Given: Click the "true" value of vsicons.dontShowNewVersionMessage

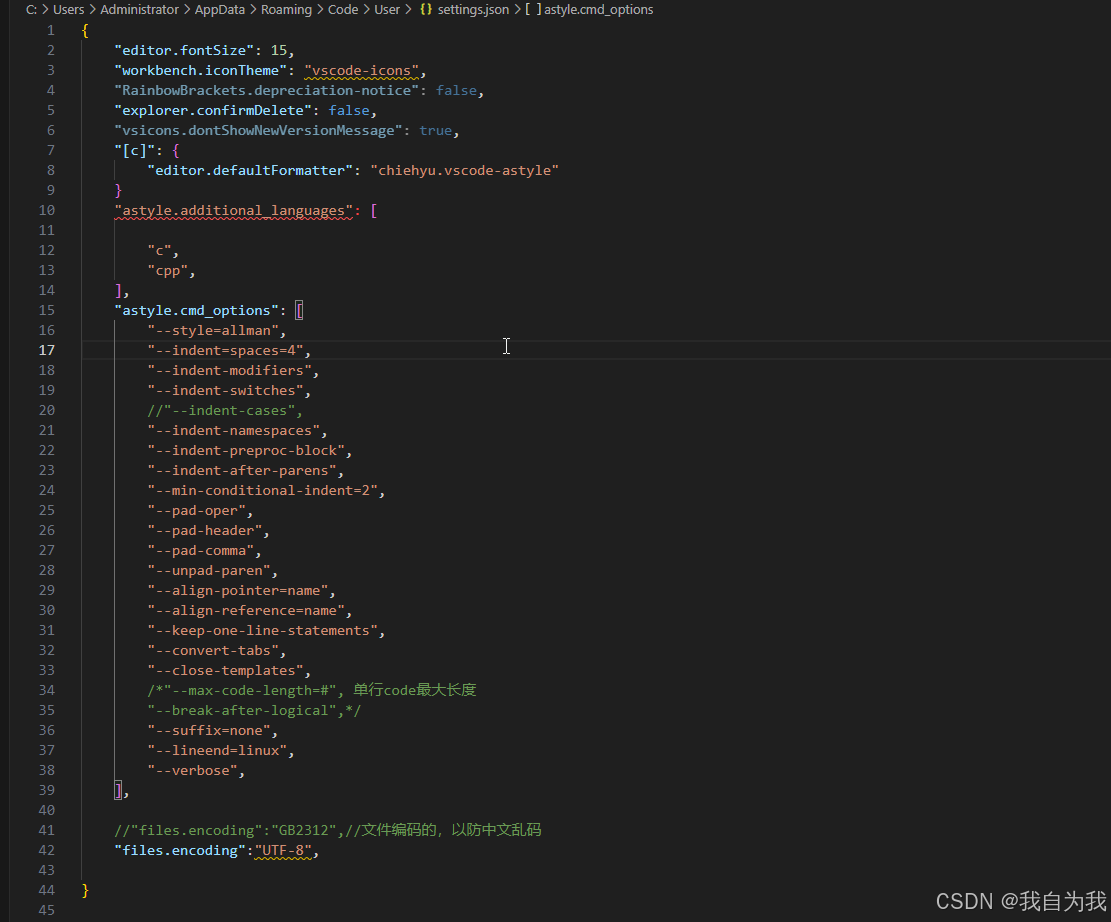Looking at the screenshot, I should coord(436,130).
